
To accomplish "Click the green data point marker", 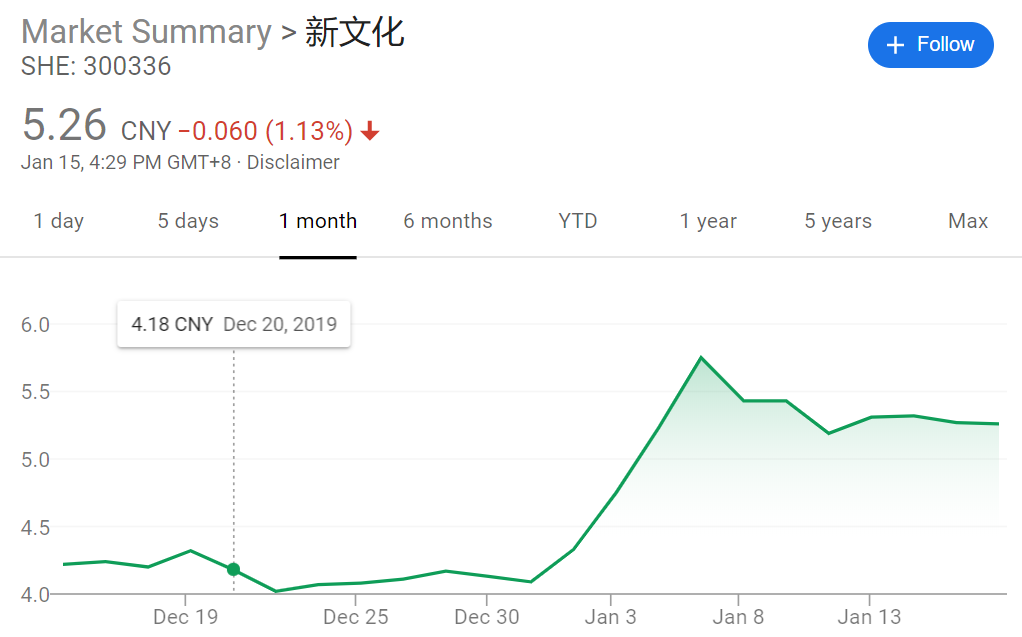I will 234,569.
